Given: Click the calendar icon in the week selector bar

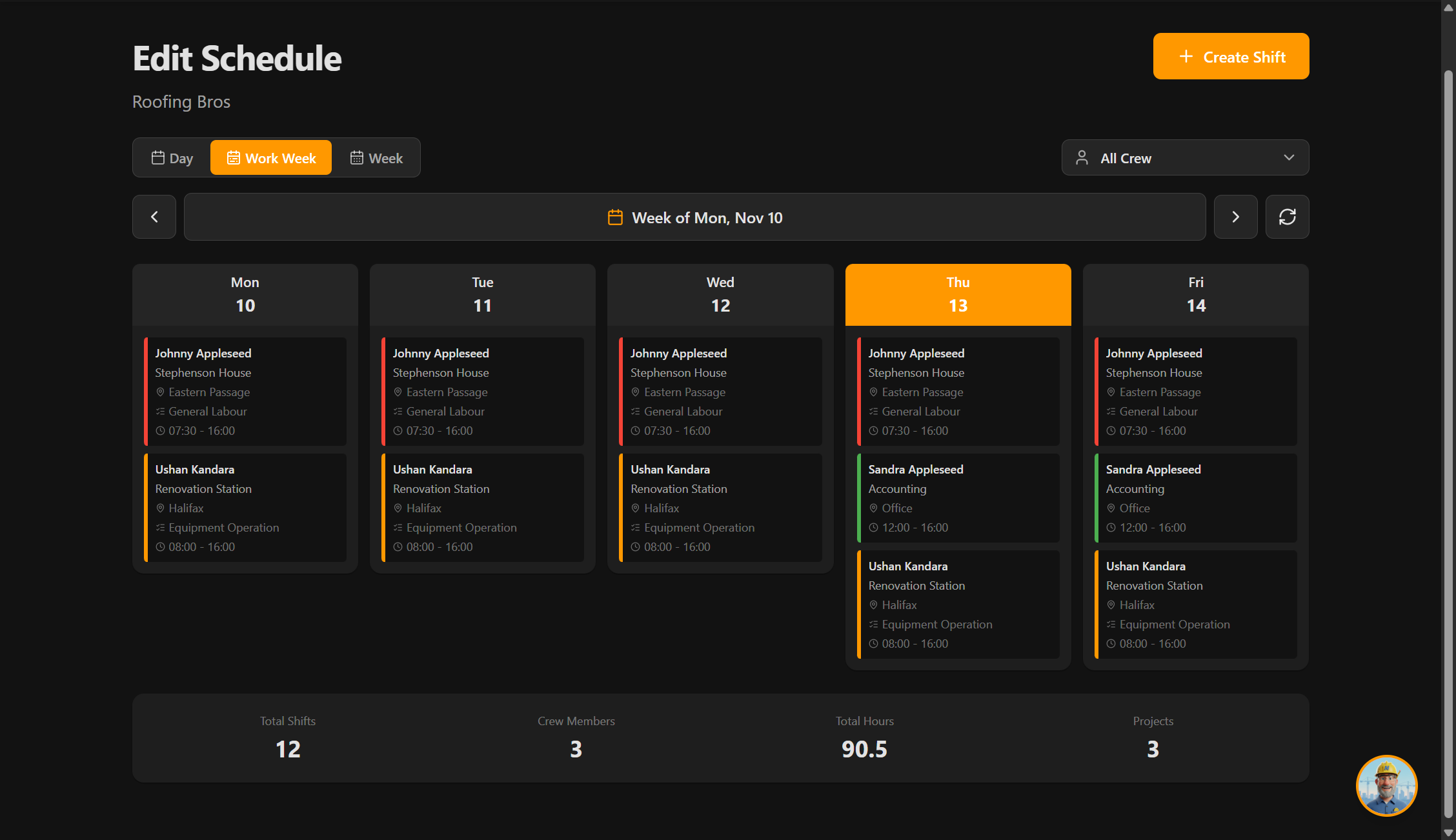Looking at the screenshot, I should point(615,217).
